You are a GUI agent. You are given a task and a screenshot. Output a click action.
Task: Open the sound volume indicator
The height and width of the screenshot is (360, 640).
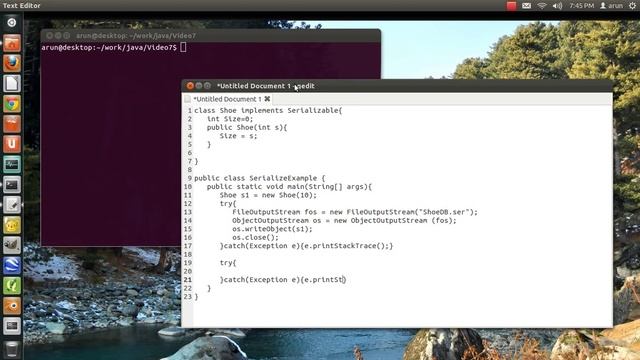tap(557, 6)
